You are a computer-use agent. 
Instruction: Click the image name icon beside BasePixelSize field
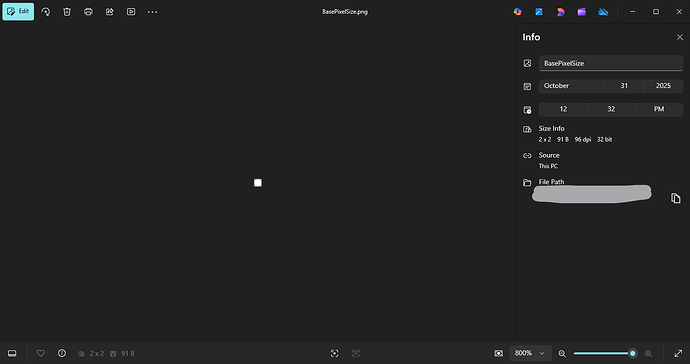527,63
